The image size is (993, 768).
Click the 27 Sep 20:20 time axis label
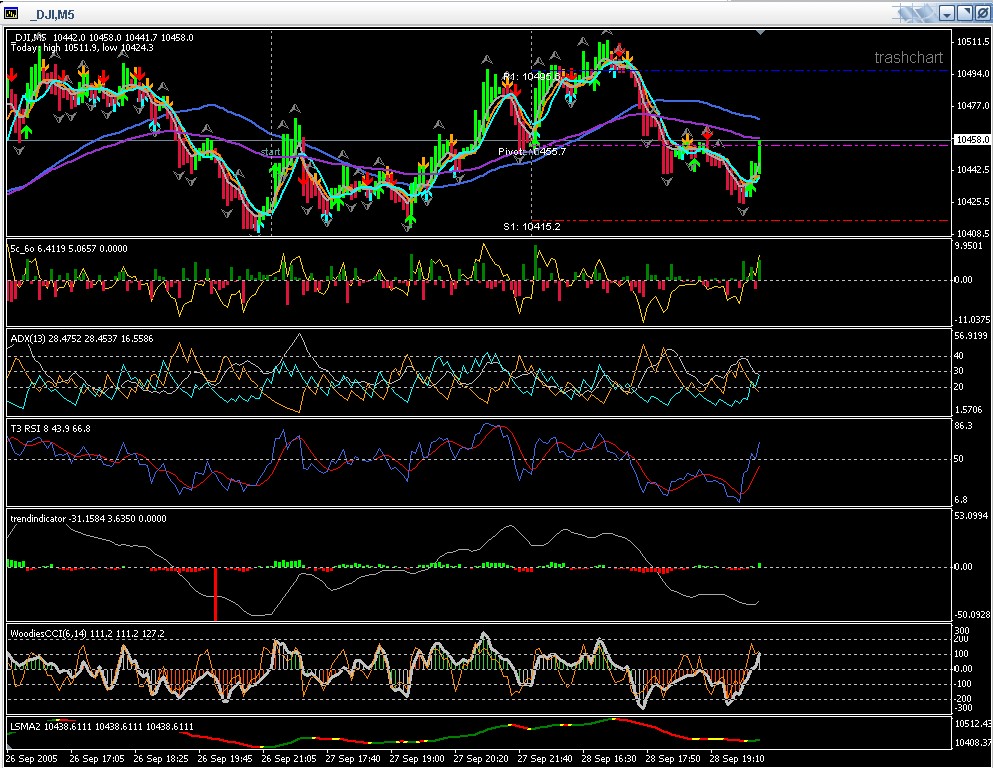pyautogui.click(x=481, y=759)
